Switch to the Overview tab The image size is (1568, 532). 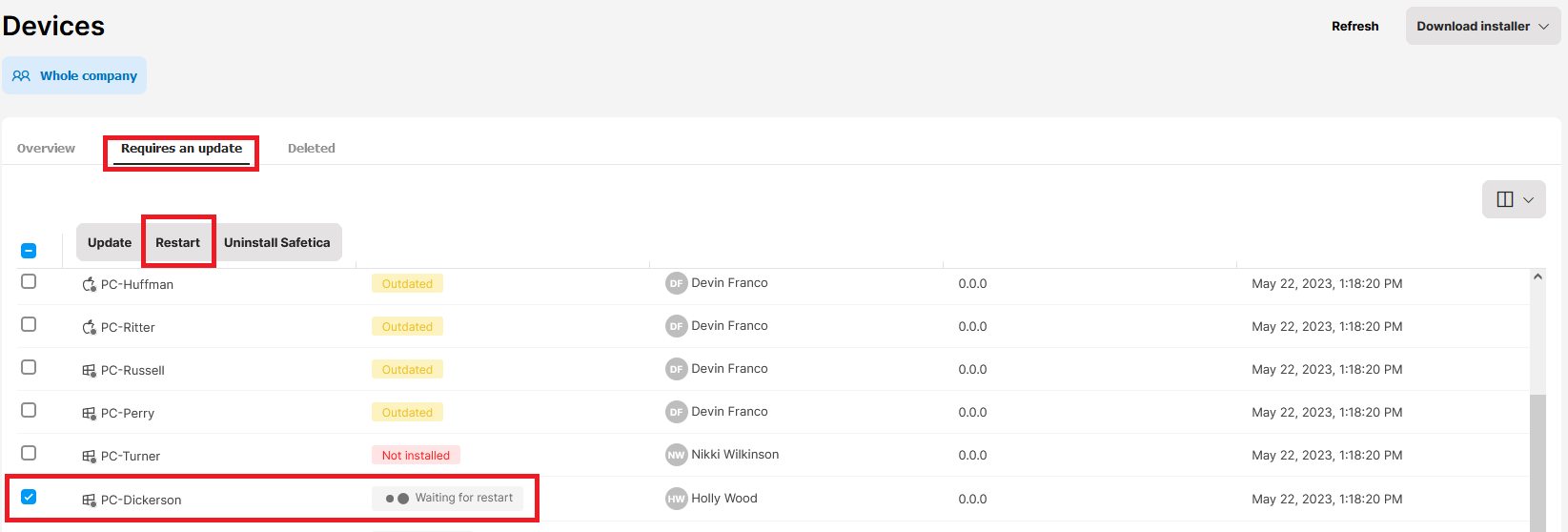[46, 148]
